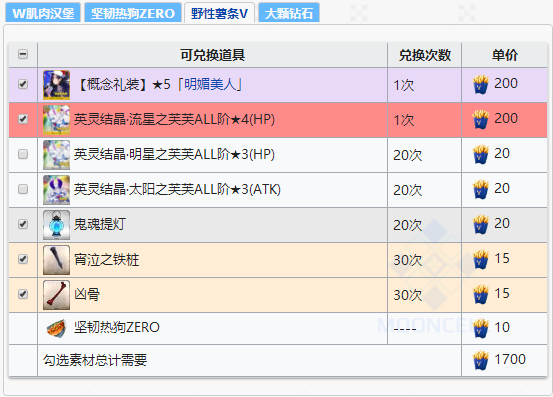Click the 单价 column header
This screenshot has width=553, height=397.
tap(504, 55)
